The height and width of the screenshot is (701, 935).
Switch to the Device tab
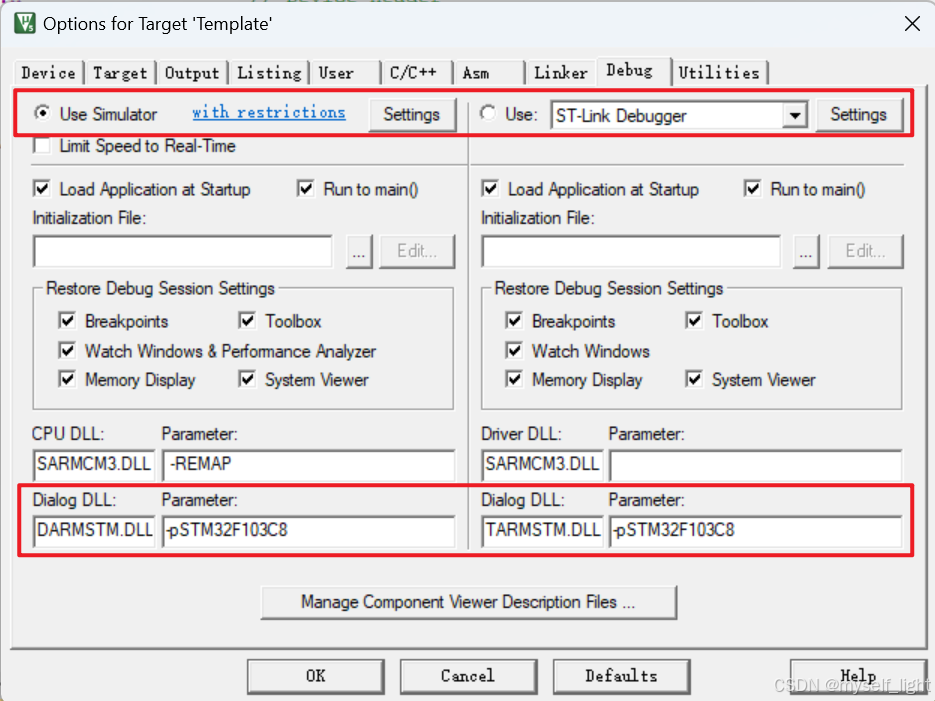48,73
